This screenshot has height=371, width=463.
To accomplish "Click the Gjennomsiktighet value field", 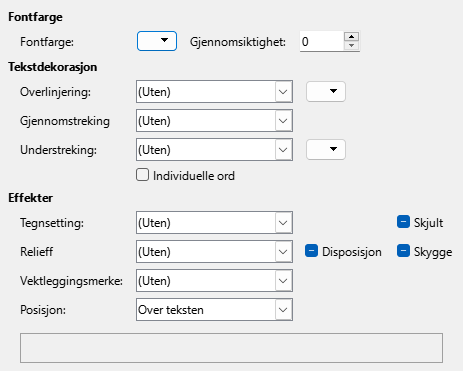I will 321,41.
